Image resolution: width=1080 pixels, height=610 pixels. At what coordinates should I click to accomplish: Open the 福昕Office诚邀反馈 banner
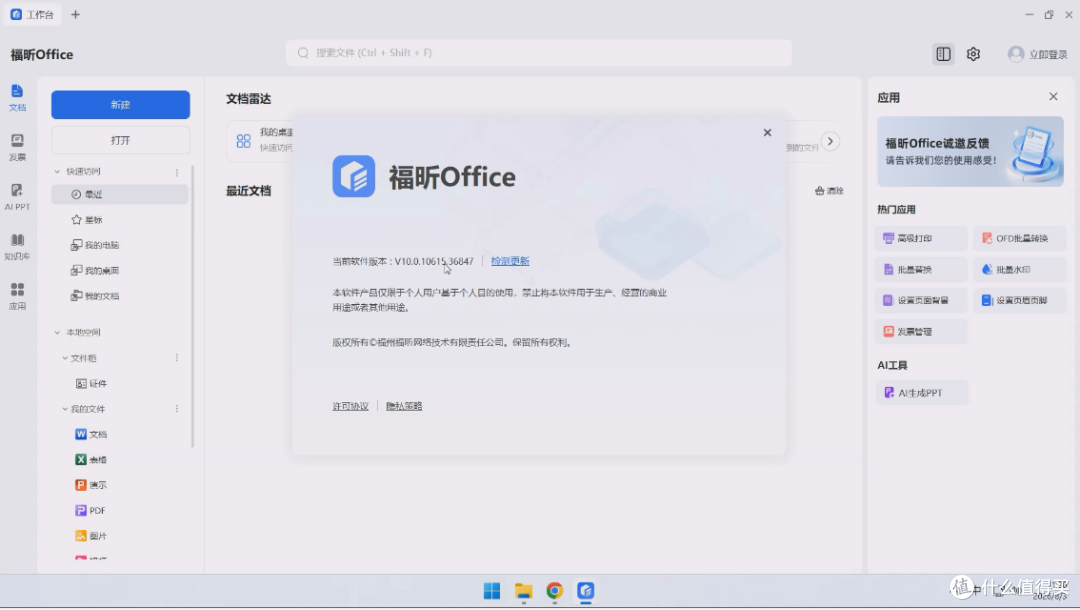tap(970, 151)
